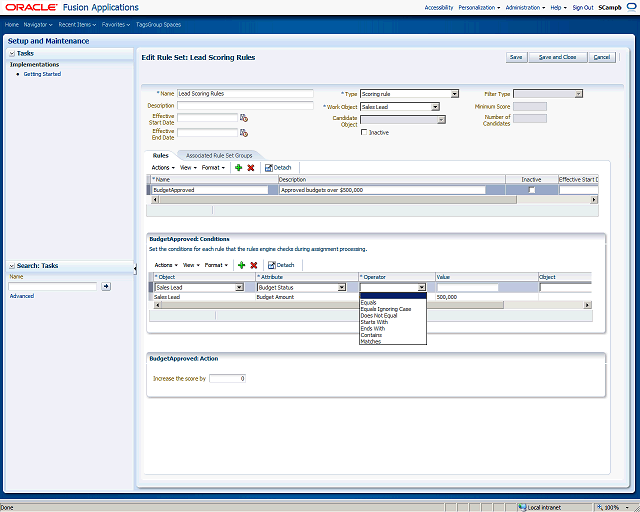Click the Save button
This screenshot has width=640, height=512.
tap(516, 57)
